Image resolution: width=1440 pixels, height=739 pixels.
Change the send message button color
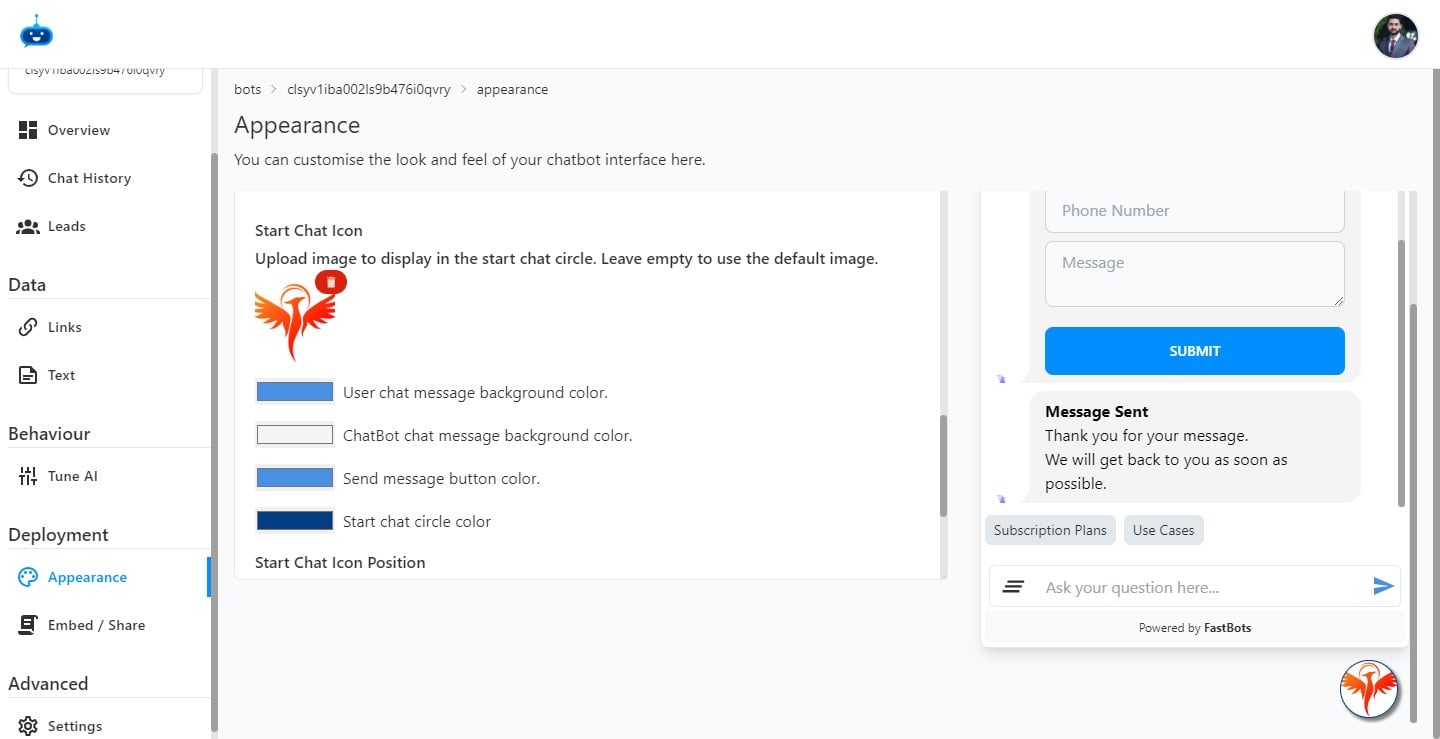tap(294, 477)
